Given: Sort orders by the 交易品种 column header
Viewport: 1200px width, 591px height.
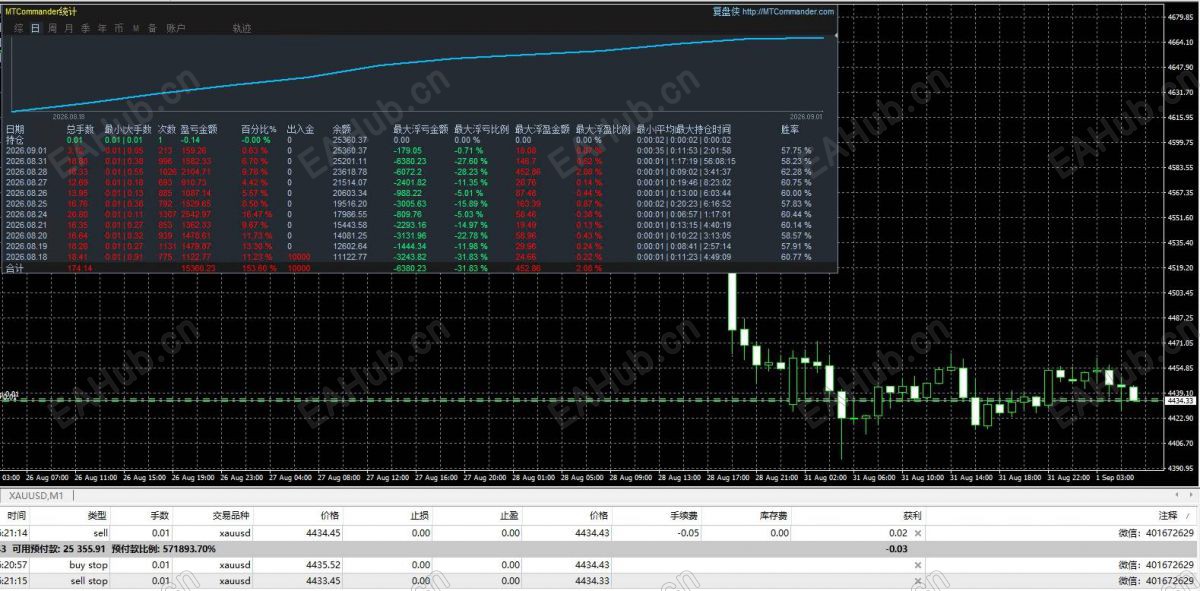Looking at the screenshot, I should pyautogui.click(x=231, y=515).
